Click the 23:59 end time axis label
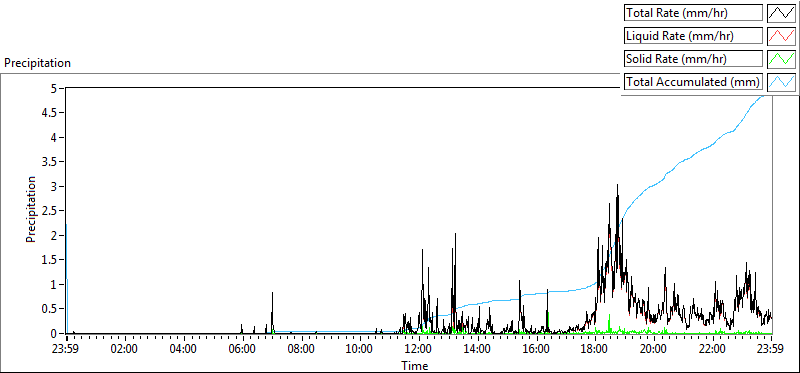 [x=771, y=350]
